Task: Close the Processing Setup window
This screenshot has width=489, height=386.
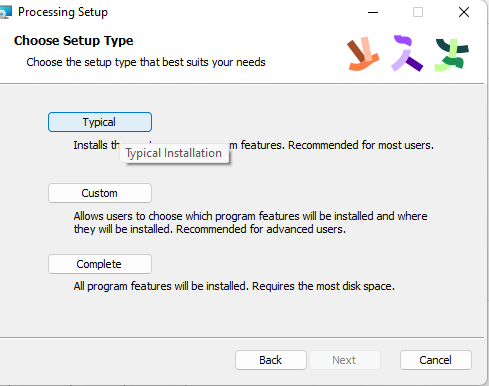Action: pyautogui.click(x=464, y=12)
